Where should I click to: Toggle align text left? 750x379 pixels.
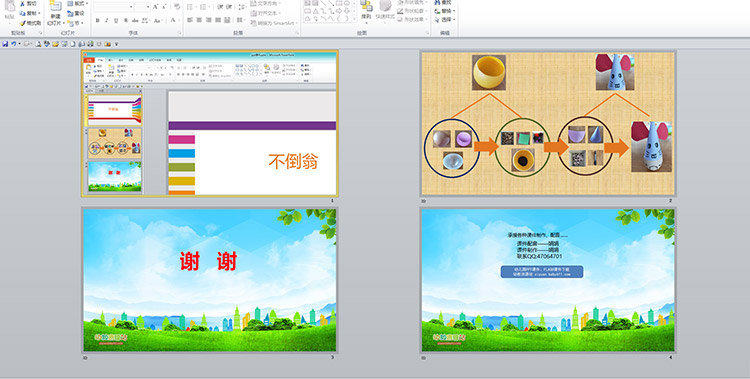(x=189, y=20)
